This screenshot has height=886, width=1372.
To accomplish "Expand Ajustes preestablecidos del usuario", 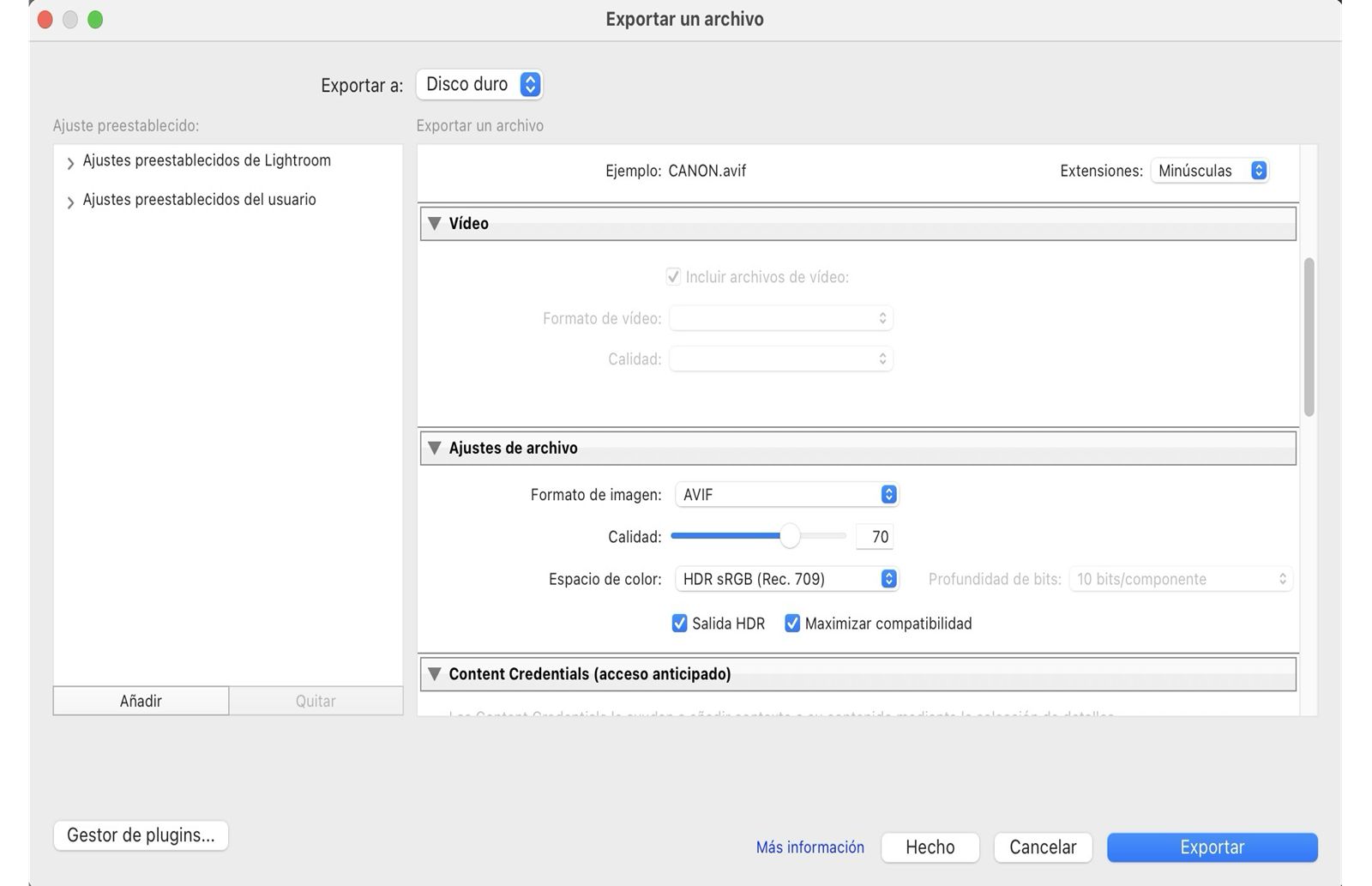I will tap(70, 201).
